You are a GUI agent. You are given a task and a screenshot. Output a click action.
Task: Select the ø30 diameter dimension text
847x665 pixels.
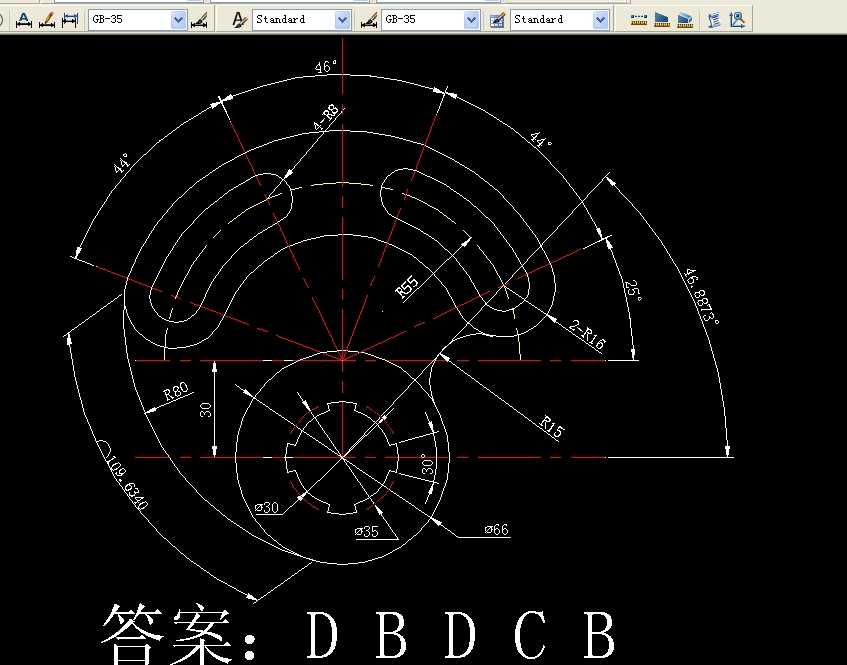point(267,508)
